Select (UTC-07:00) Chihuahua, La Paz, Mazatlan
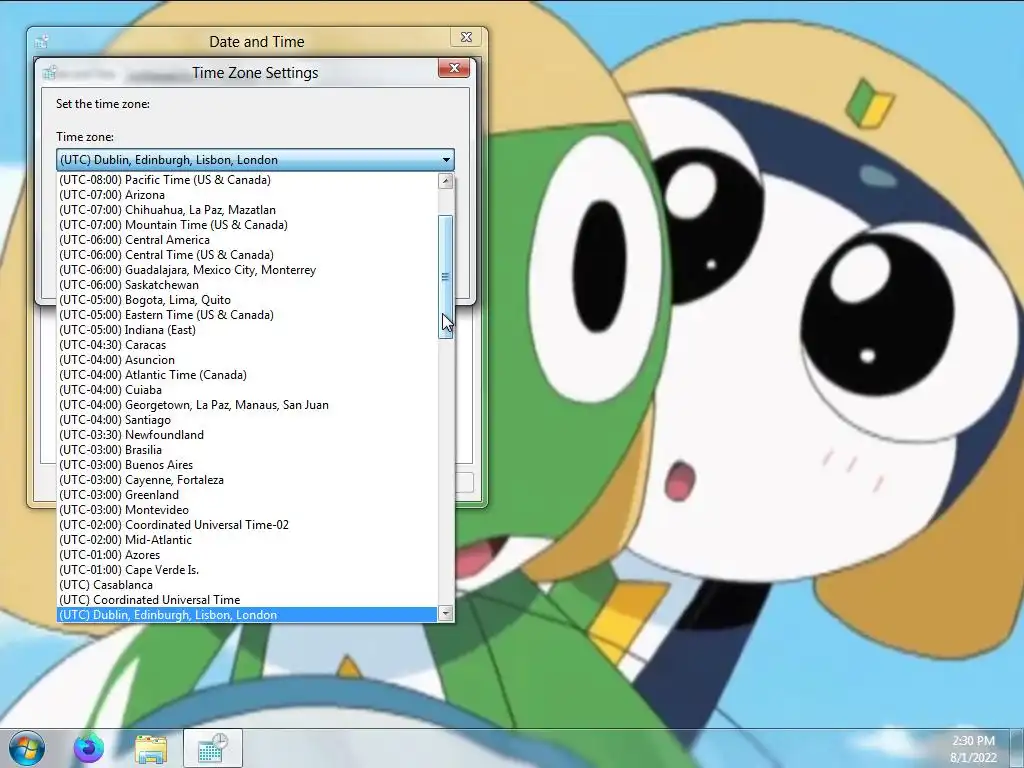This screenshot has height=768, width=1024. 247,210
